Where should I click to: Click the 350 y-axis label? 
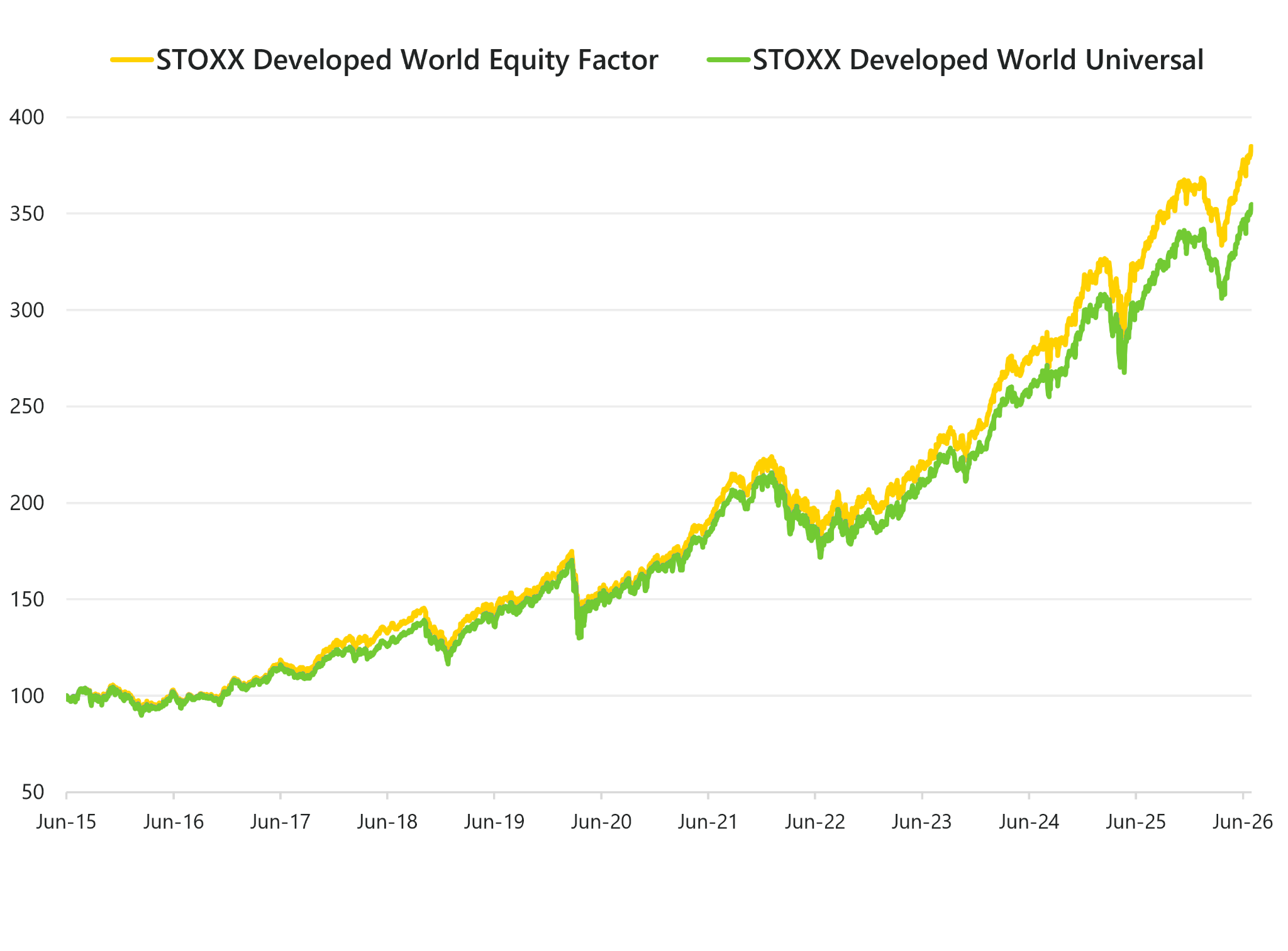[x=27, y=214]
